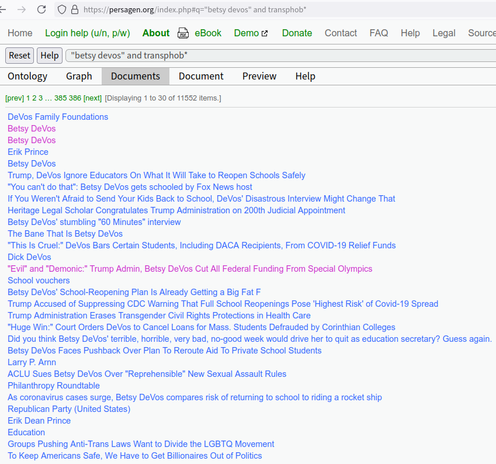Open the Home navigation link
Viewport: 496px width, 464px height.
pos(20,33)
